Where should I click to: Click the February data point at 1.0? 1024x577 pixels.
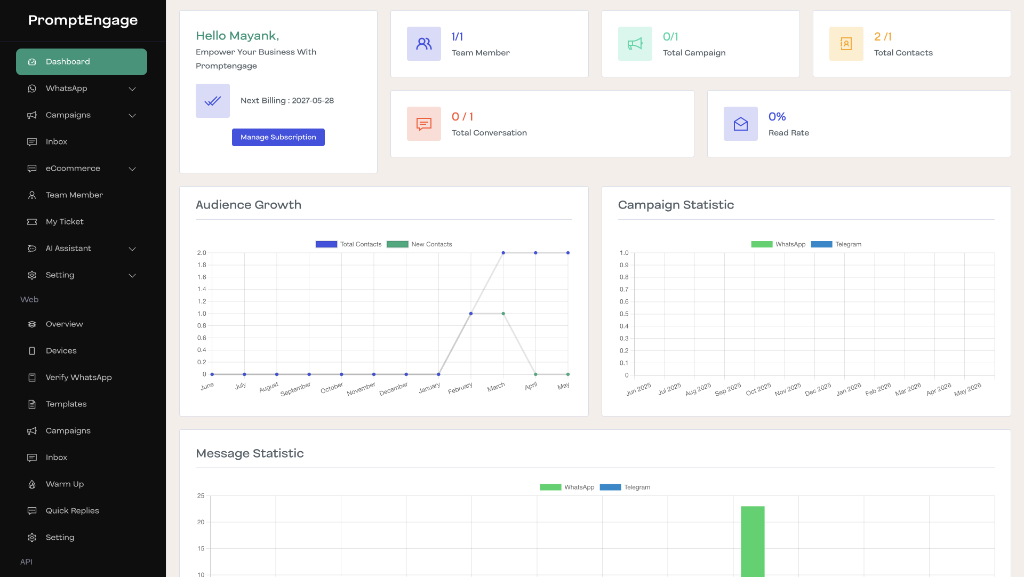tap(471, 314)
